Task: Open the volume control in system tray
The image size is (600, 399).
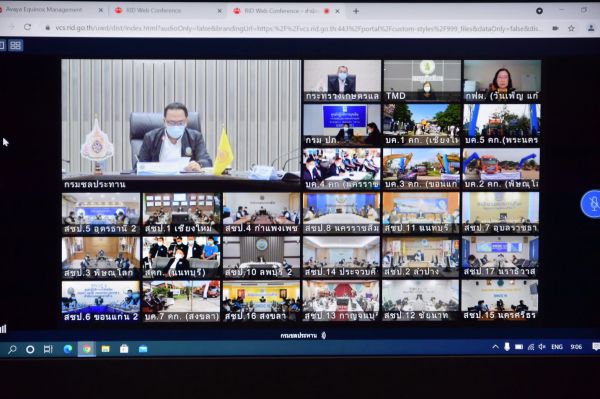Action: (x=541, y=347)
